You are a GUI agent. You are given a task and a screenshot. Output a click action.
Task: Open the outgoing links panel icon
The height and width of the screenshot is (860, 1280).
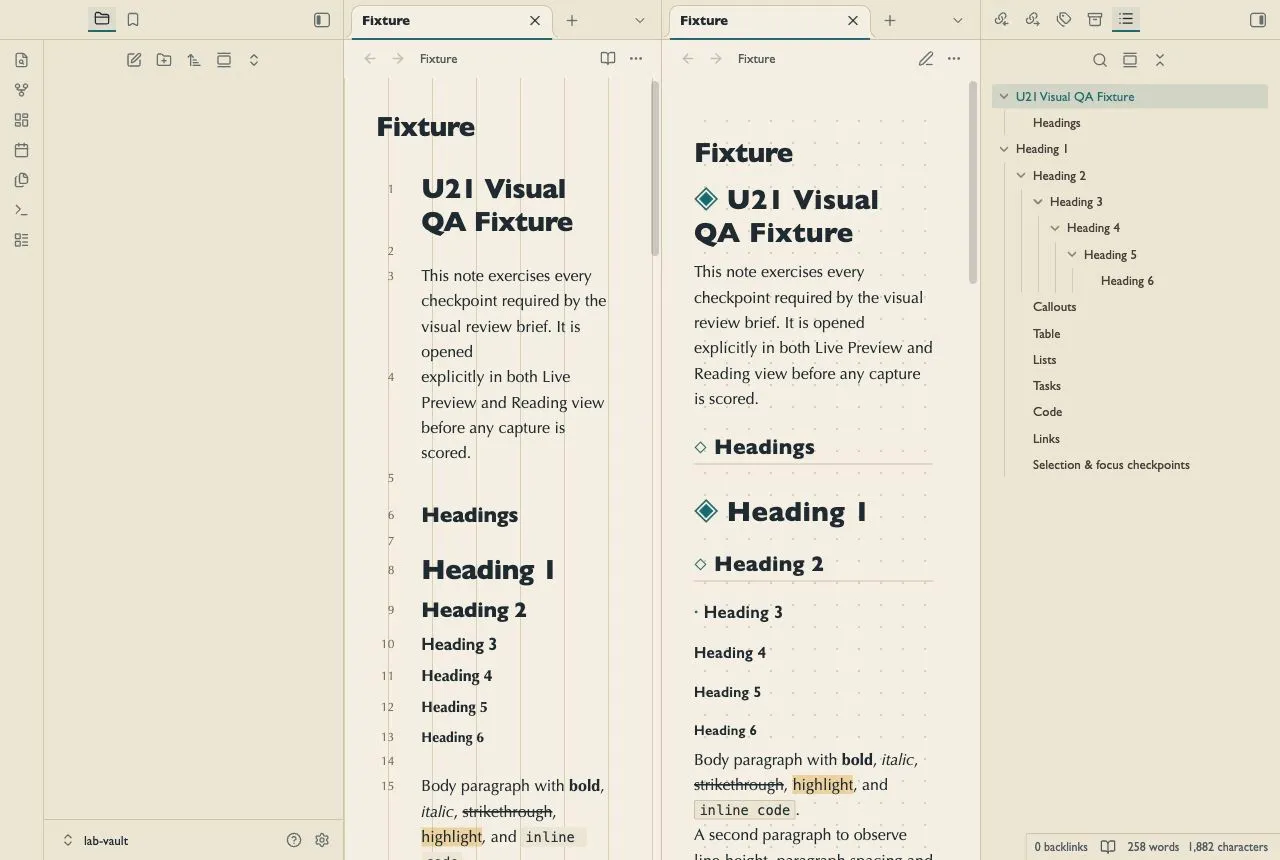(x=1033, y=19)
